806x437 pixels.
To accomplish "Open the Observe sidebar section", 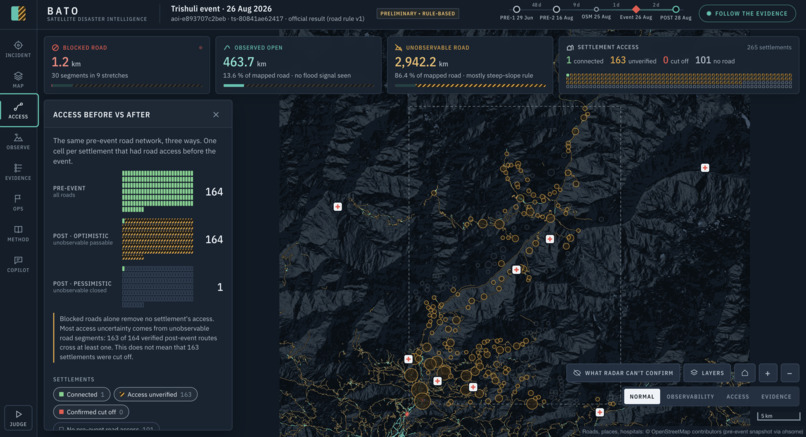I will click(18, 141).
